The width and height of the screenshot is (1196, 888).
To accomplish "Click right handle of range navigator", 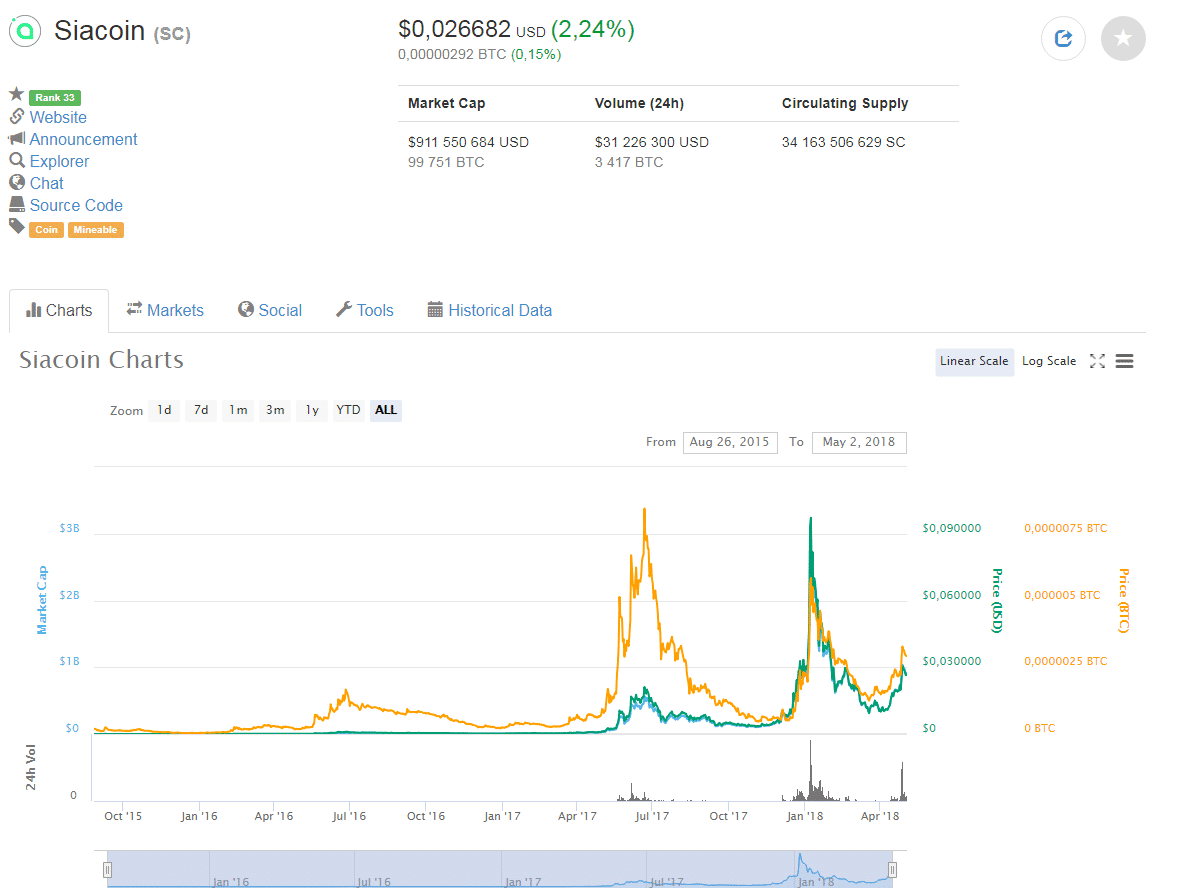I will click(892, 870).
